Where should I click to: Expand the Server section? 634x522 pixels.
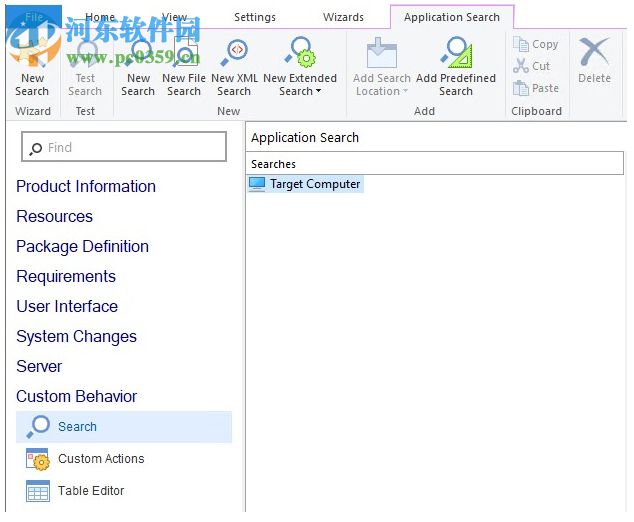[39, 366]
